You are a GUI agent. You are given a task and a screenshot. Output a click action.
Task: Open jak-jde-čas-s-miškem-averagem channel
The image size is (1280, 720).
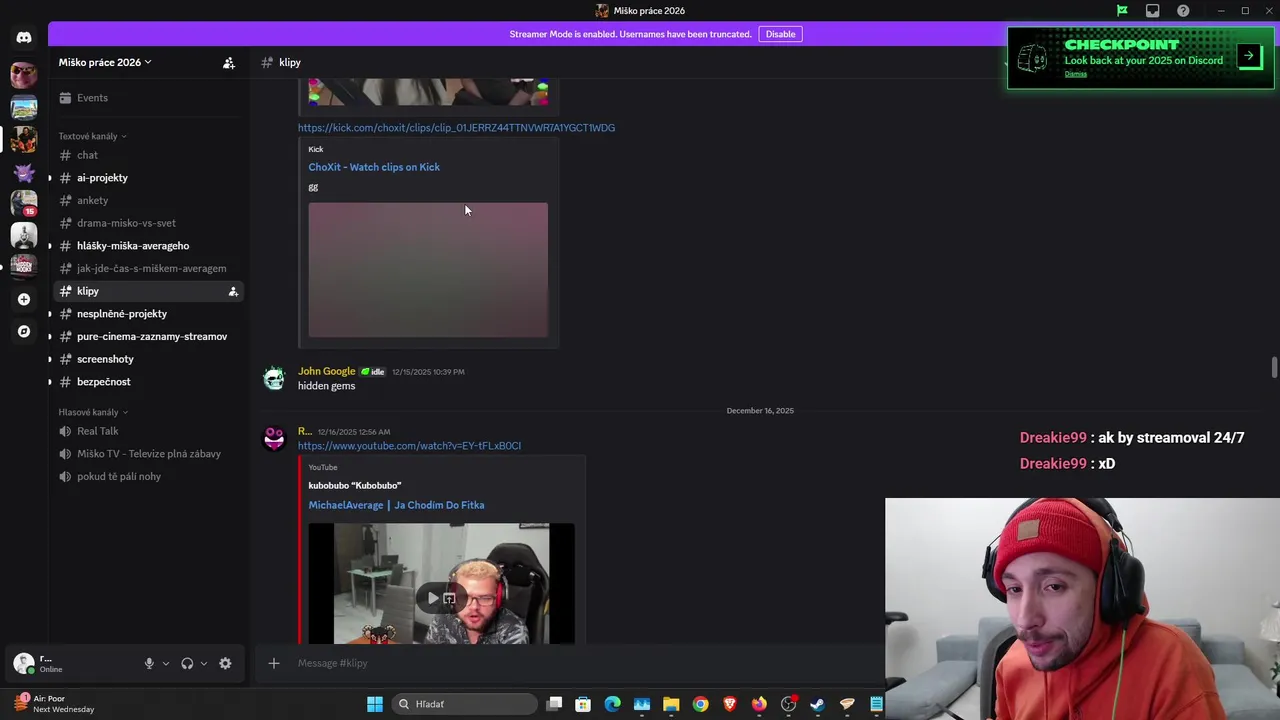click(148, 268)
